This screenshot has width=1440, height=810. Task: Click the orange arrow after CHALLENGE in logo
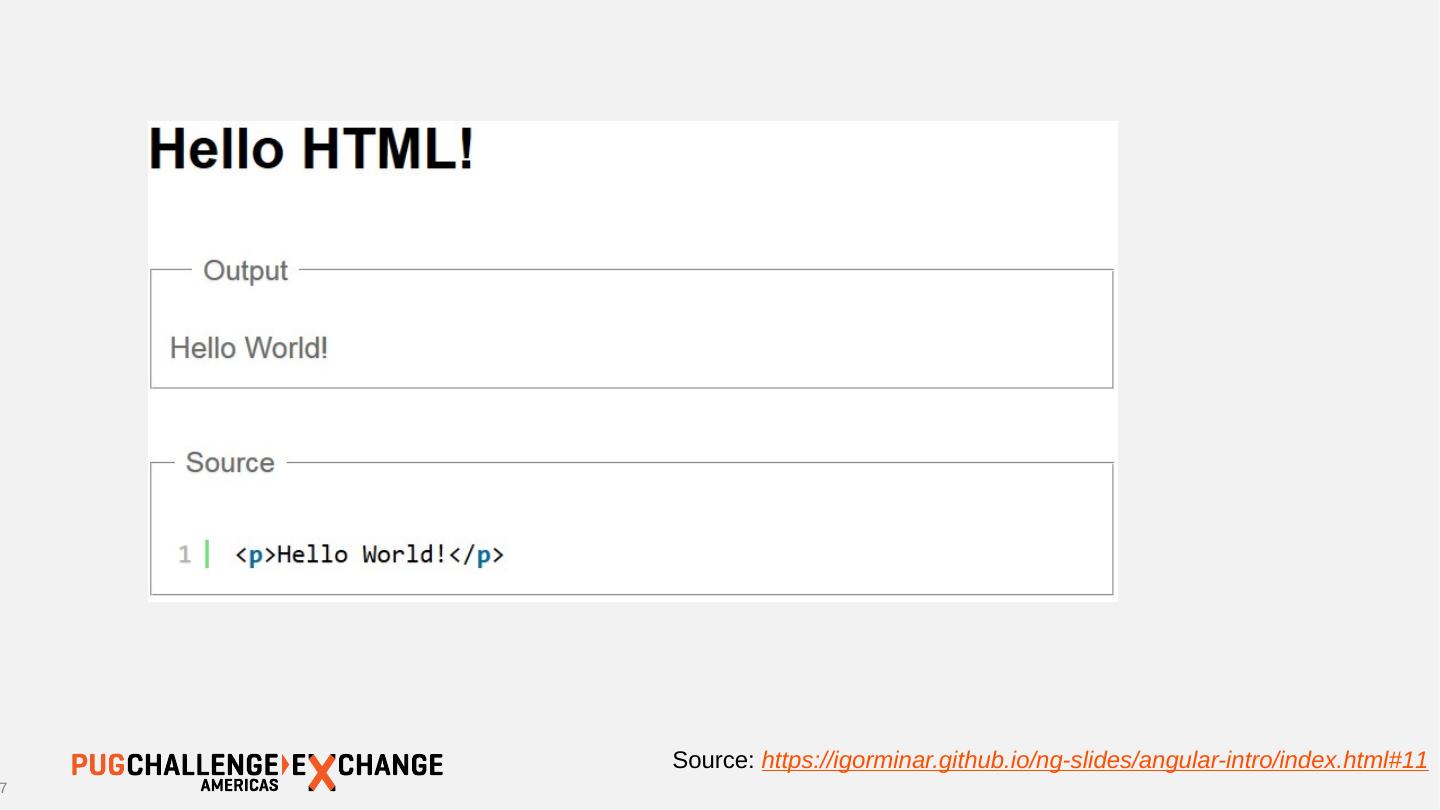tap(286, 766)
